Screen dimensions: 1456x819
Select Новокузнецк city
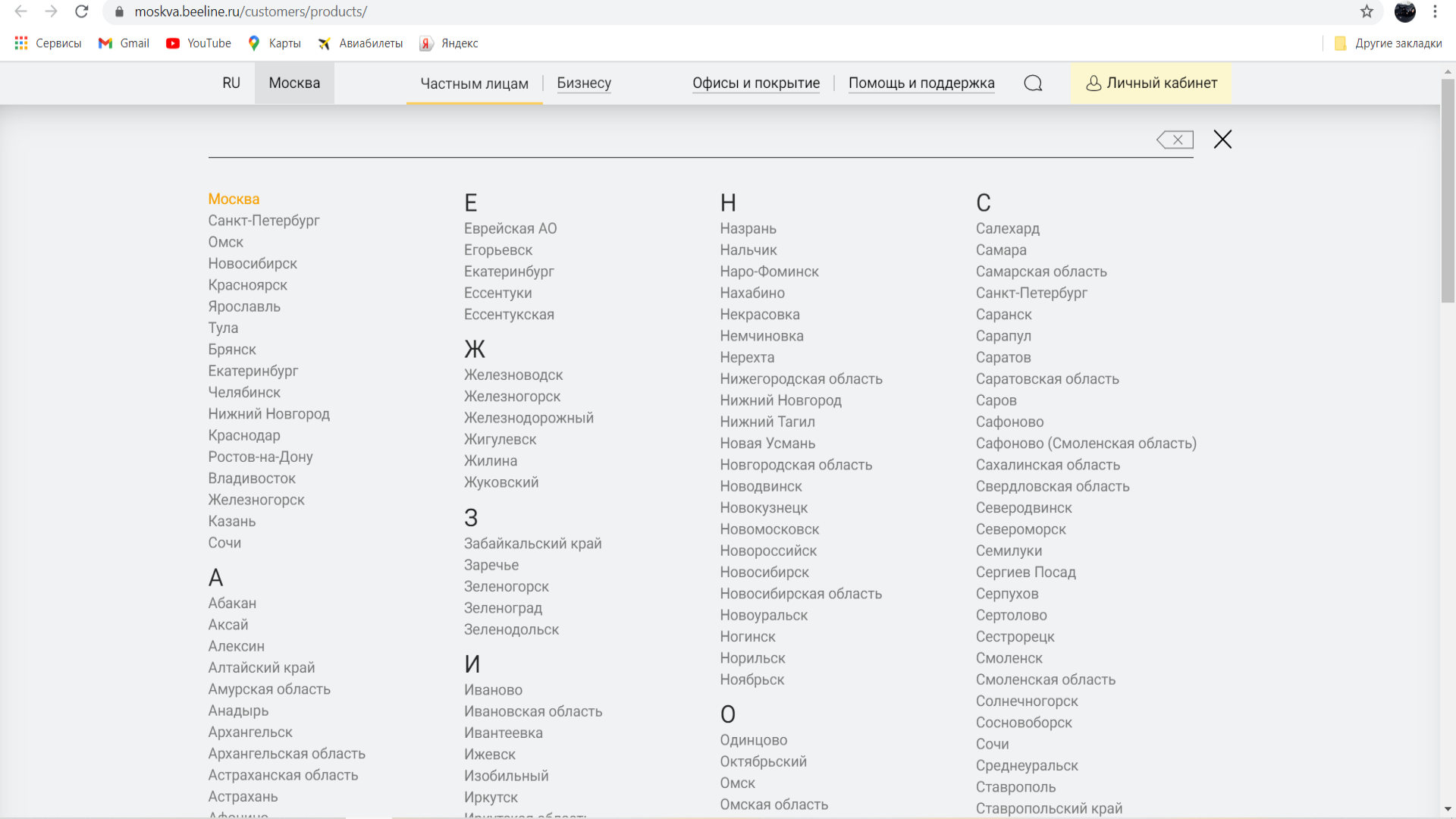point(764,508)
